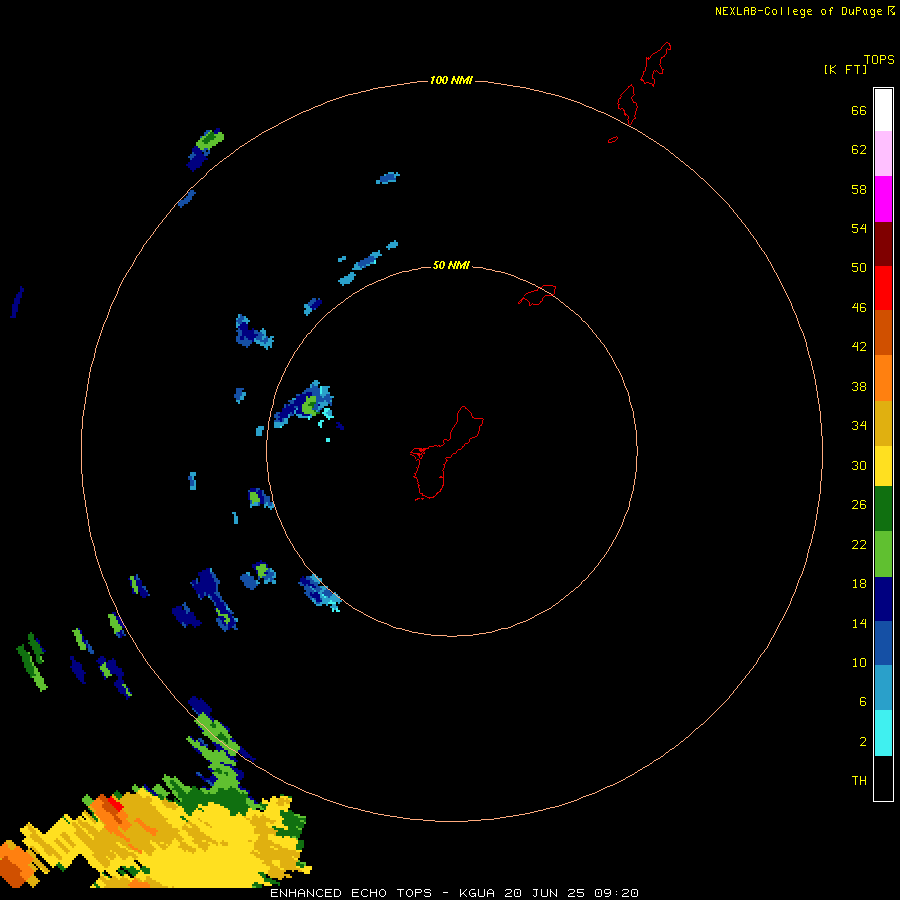Click the '30' legend value
The image size is (900, 900).
pos(859,465)
